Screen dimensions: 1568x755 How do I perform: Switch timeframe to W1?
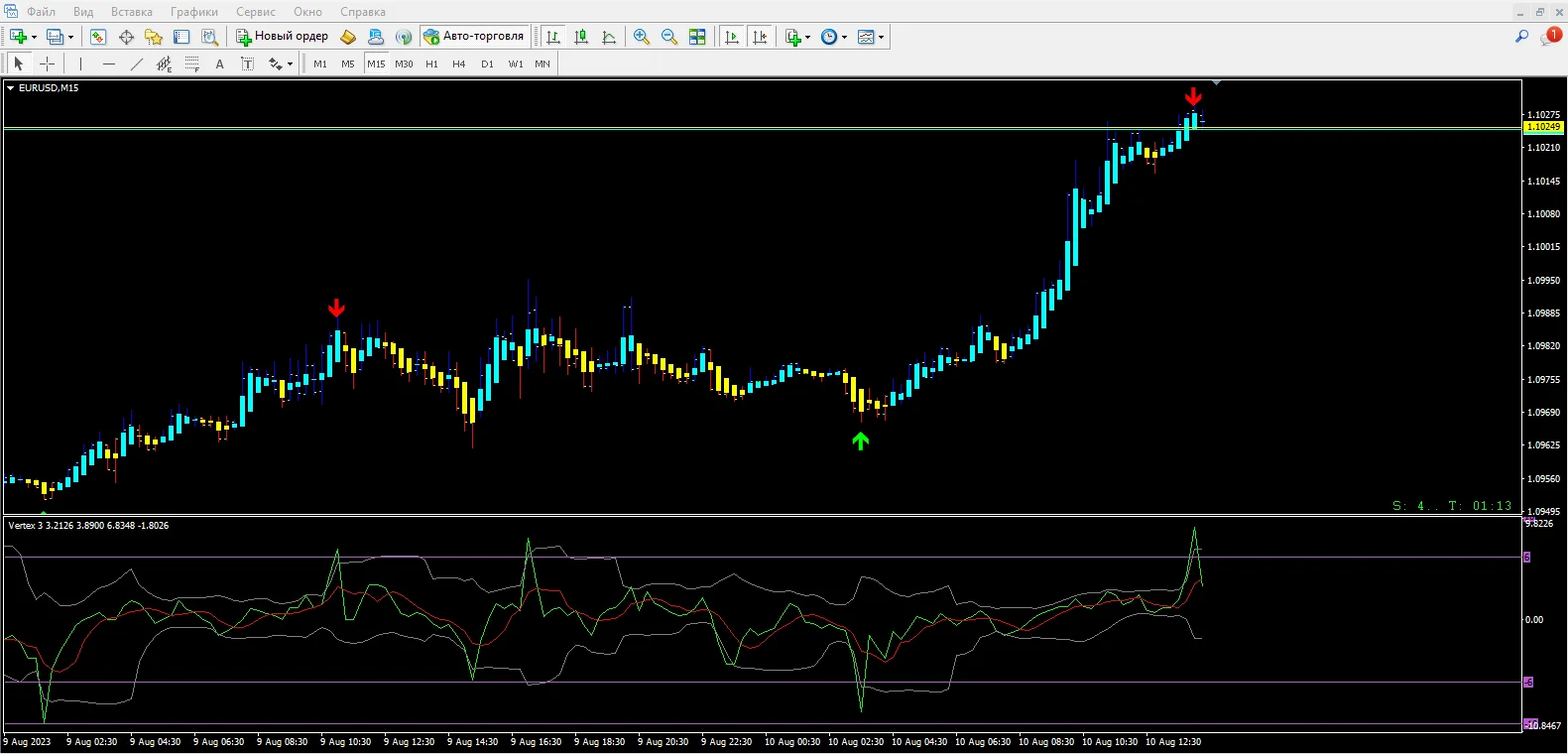click(516, 63)
